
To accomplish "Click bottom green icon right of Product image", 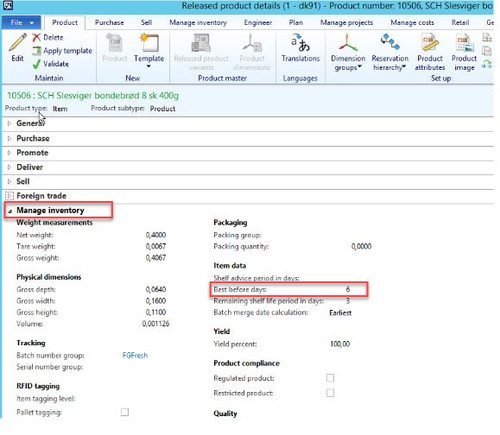I will (x=487, y=64).
